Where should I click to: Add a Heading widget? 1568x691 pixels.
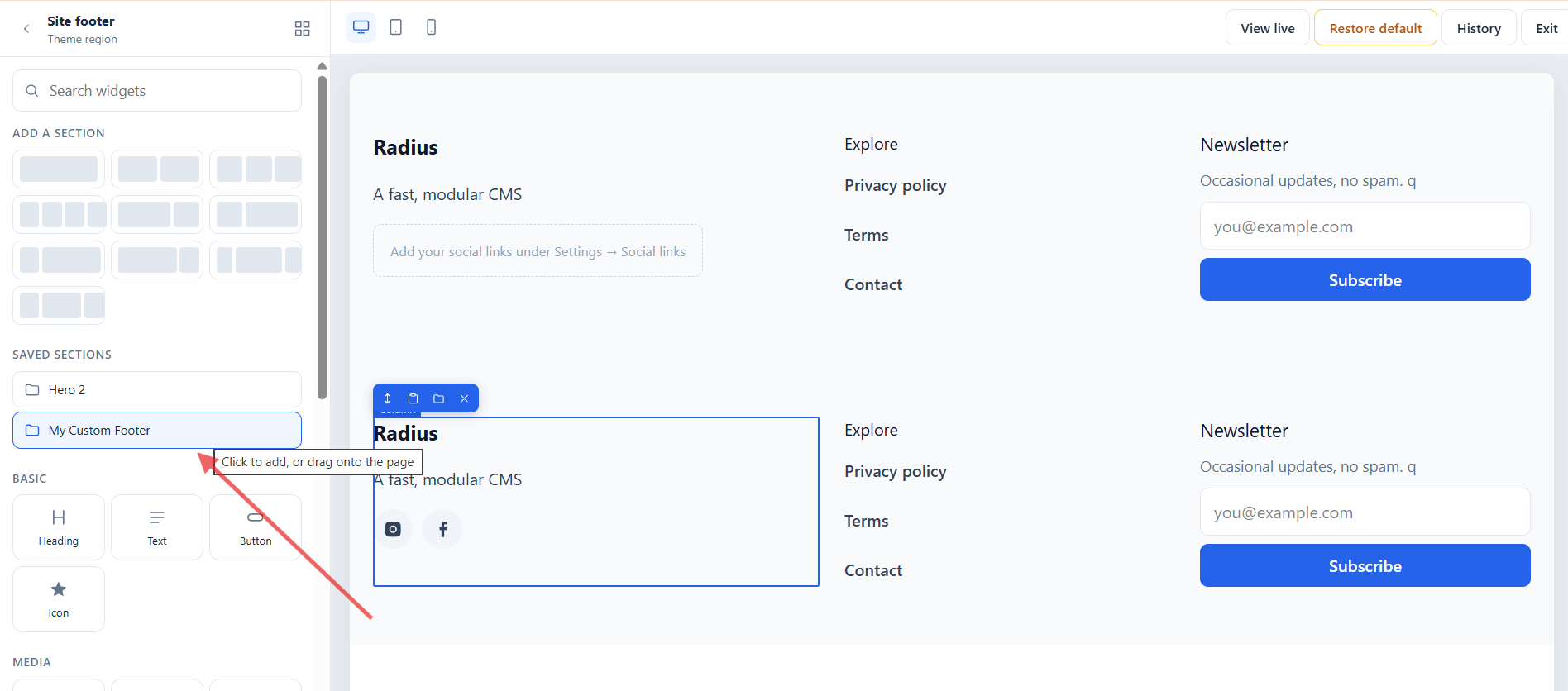click(x=59, y=527)
